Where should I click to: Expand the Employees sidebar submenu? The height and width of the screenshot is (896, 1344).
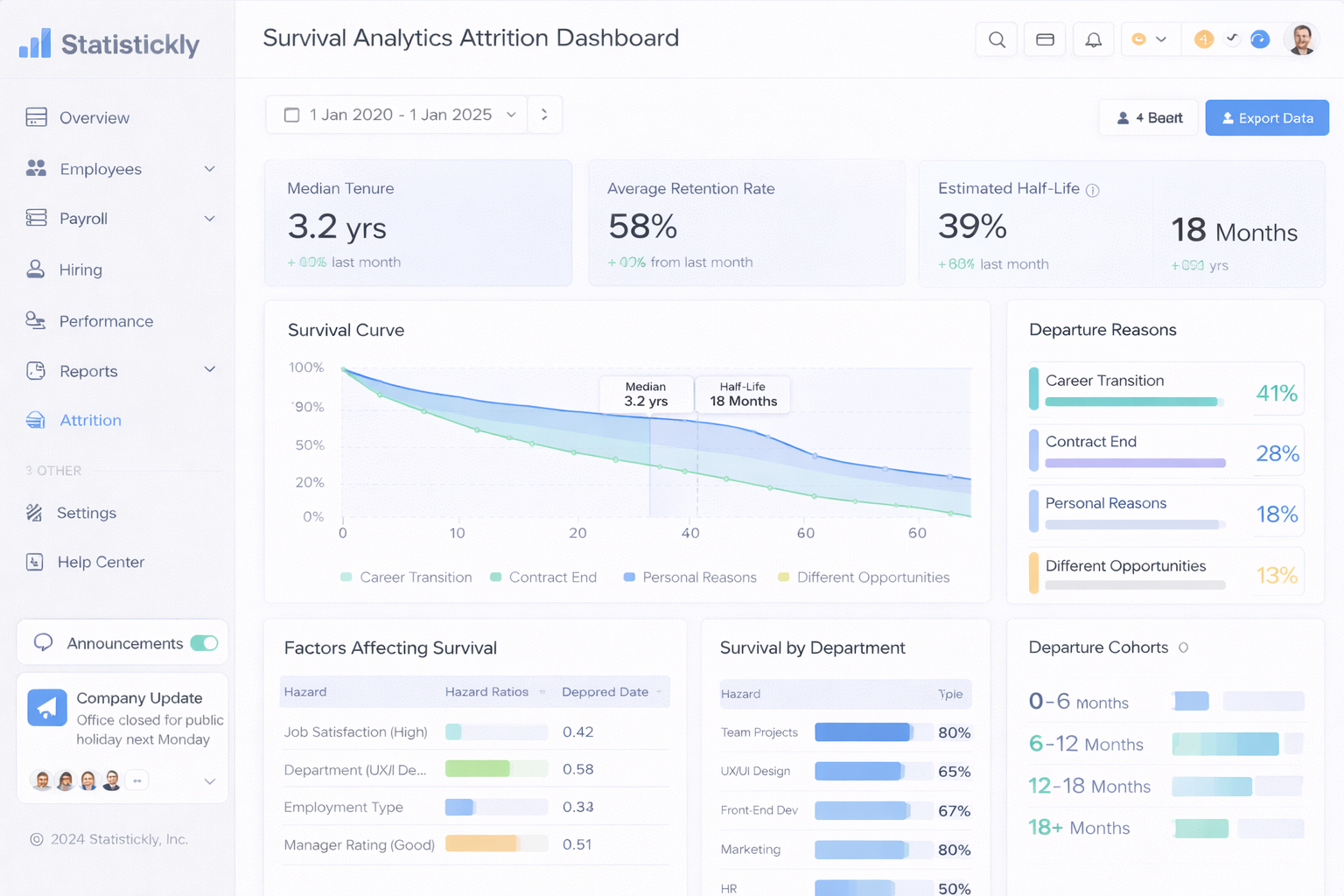point(209,169)
